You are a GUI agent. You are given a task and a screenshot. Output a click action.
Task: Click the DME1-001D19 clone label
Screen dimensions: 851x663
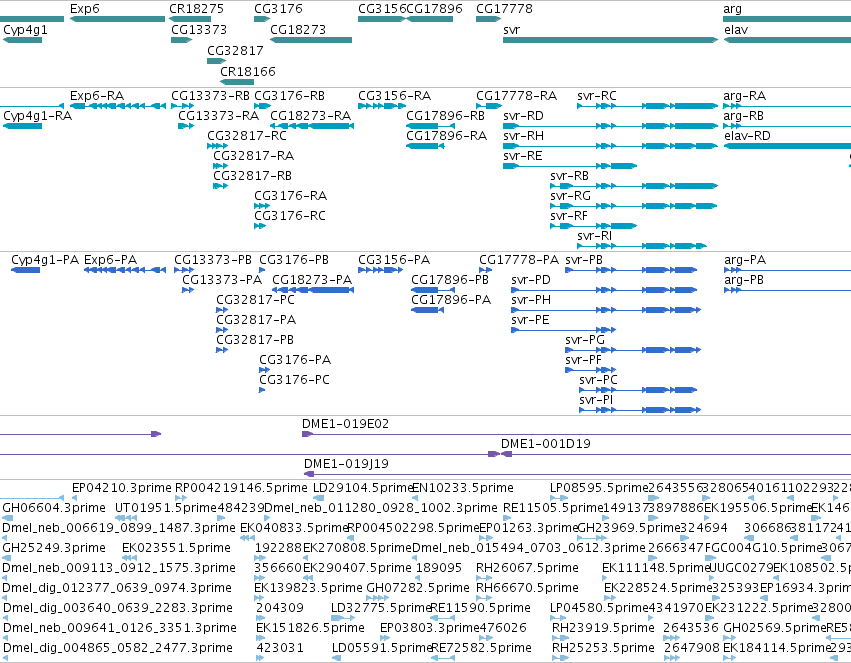(545, 444)
